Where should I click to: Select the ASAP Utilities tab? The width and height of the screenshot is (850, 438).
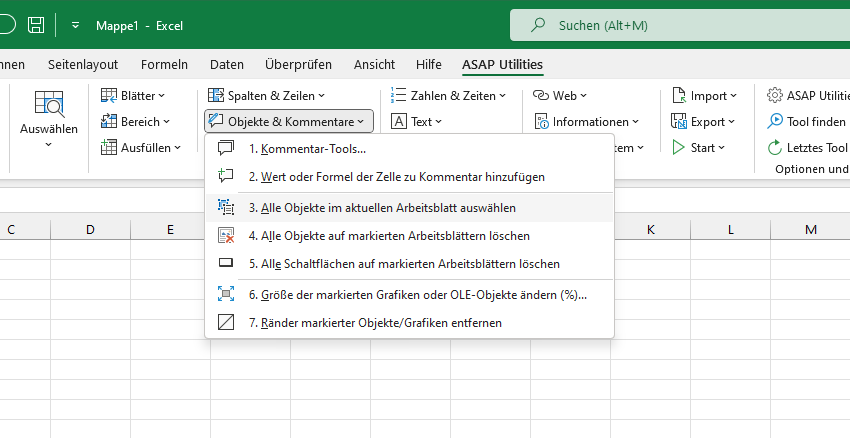(x=502, y=65)
